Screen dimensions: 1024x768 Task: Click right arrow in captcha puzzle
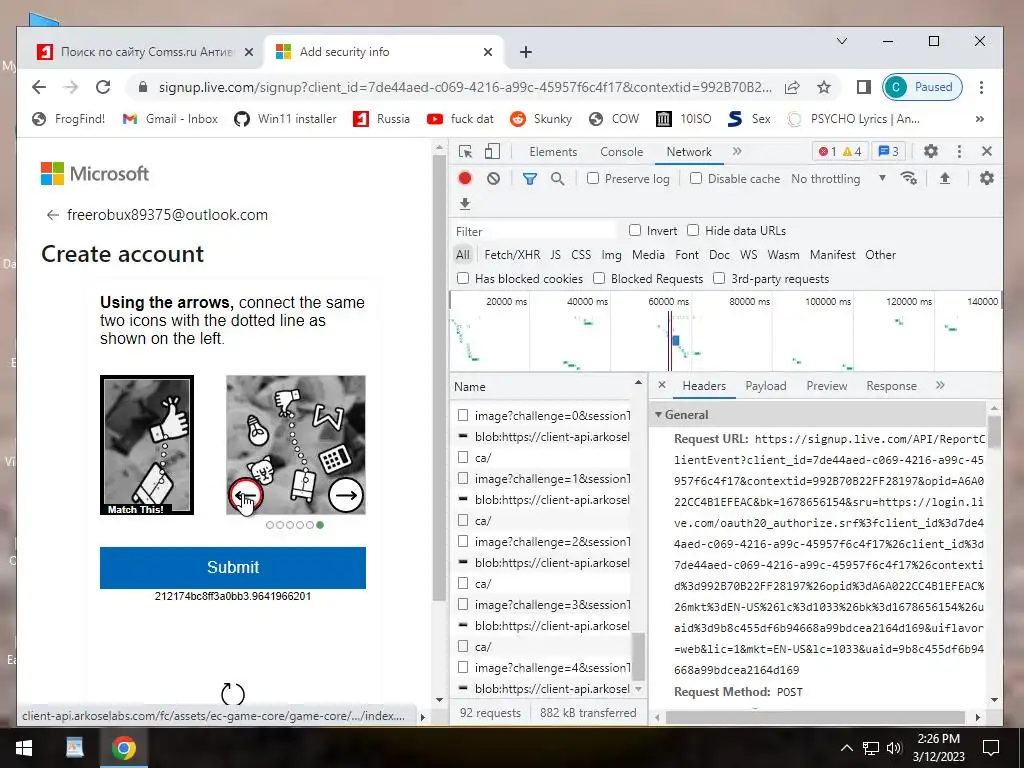(345, 496)
